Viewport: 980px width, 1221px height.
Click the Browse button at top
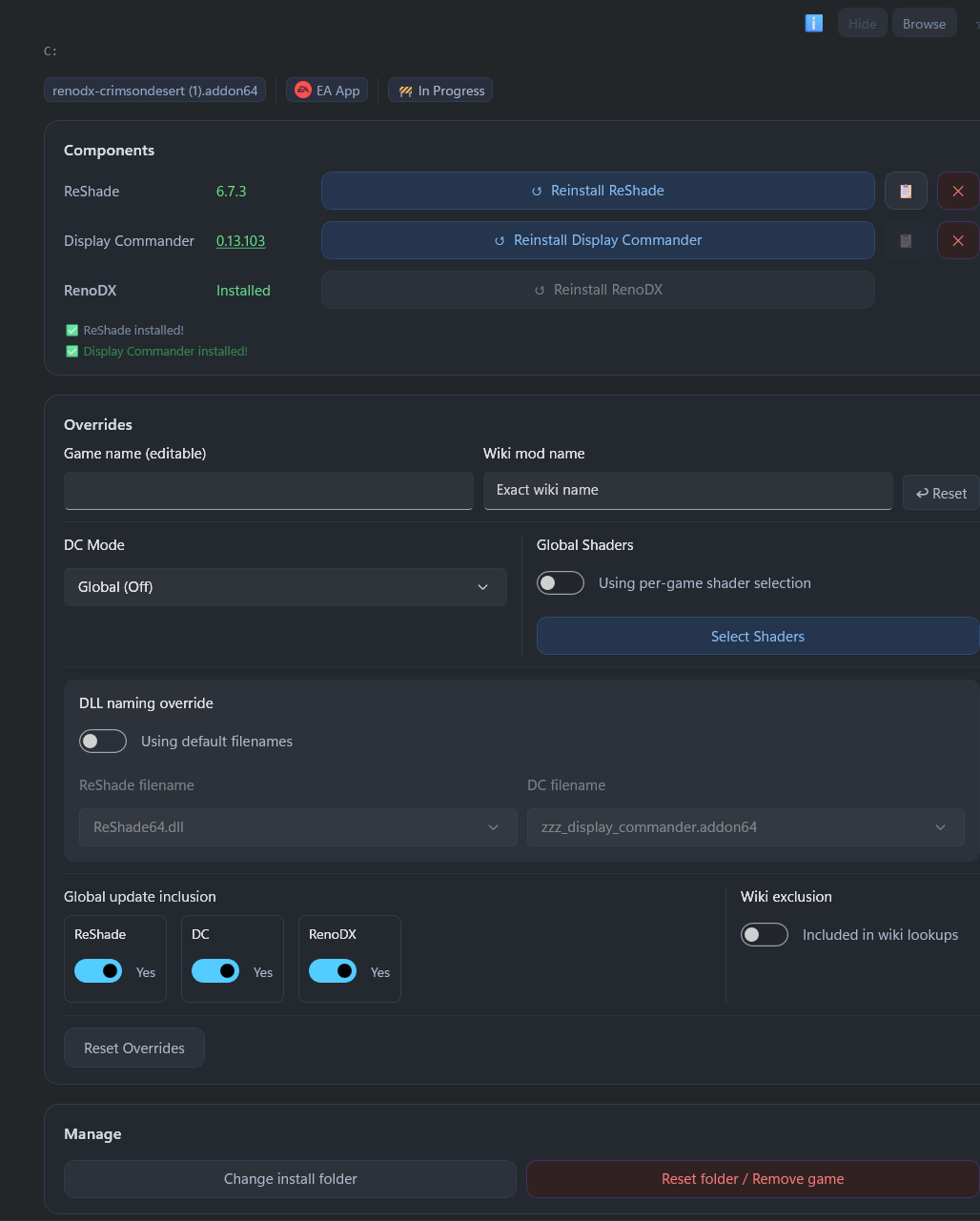coord(924,24)
